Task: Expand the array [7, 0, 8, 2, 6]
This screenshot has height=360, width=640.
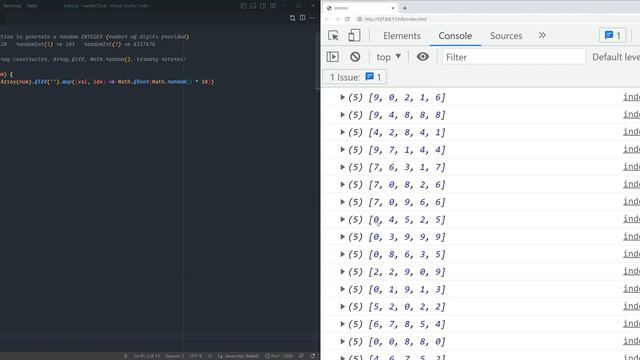Action: tap(342, 184)
